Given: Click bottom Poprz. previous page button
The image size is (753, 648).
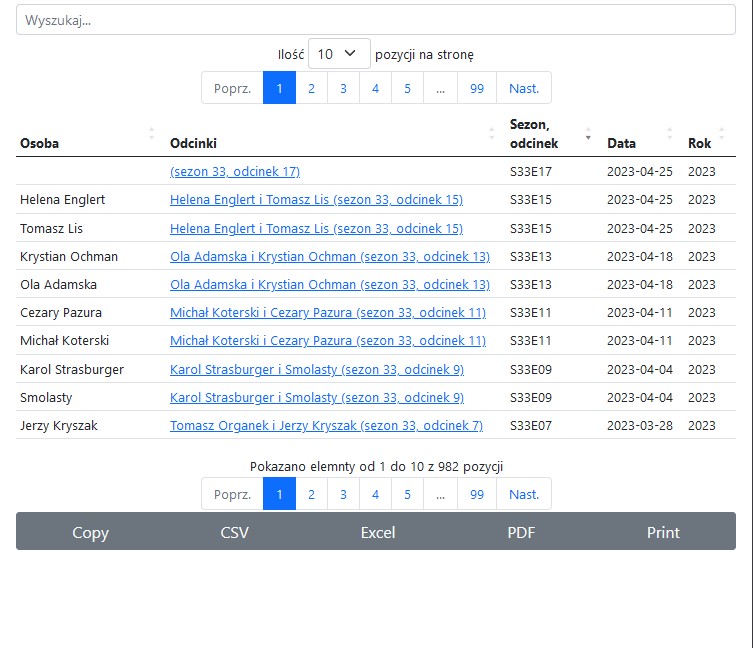Looking at the screenshot, I should (232, 494).
